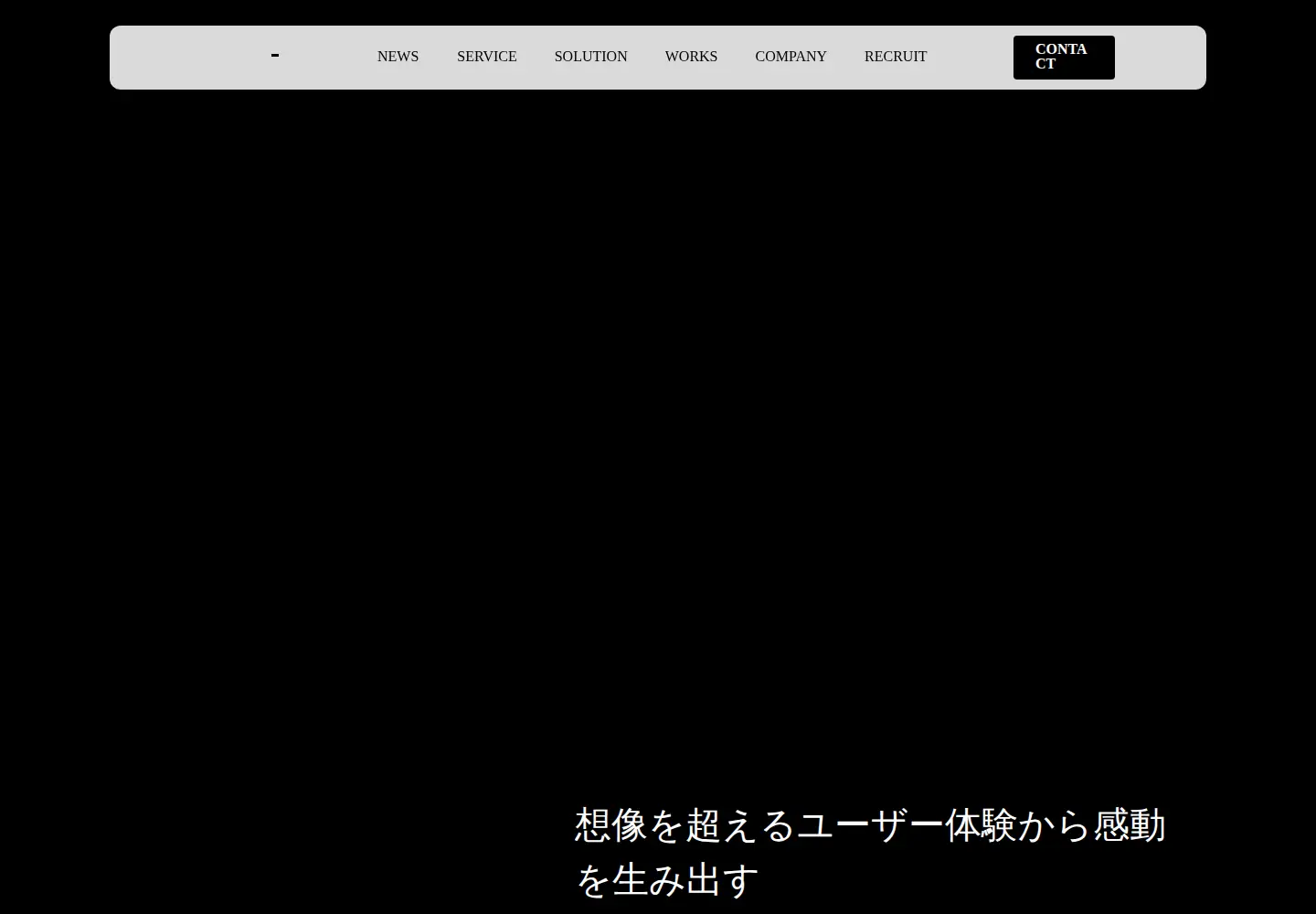The image size is (1316, 914).
Task: Open the RECRUIT link
Action: pyautogui.click(x=896, y=57)
